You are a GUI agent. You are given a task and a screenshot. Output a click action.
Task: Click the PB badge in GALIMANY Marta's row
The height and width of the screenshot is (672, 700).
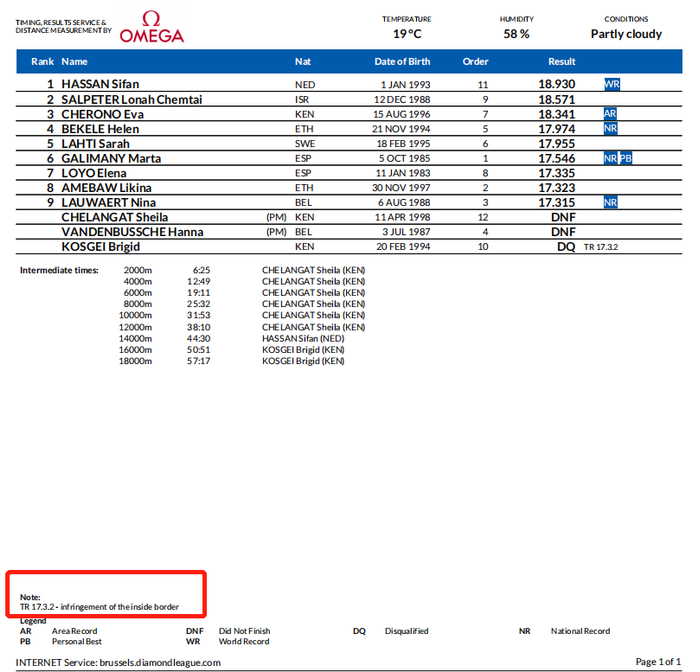(626, 158)
